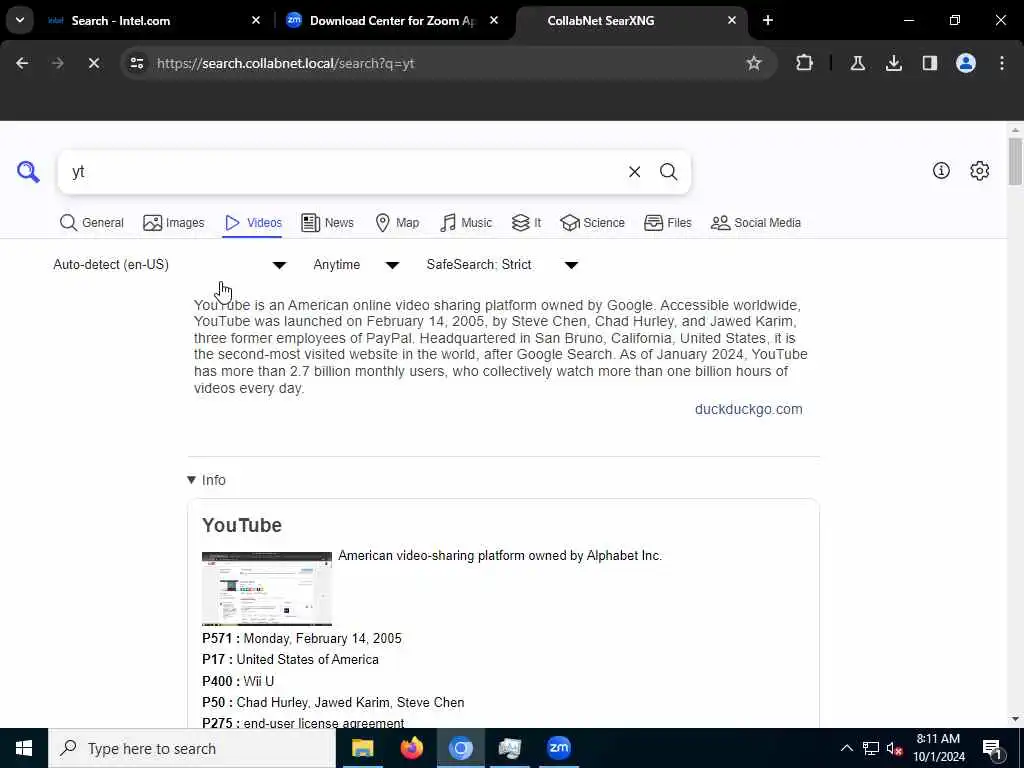Open the muted volume tray icon
This screenshot has width=1024, height=768.
coord(894,748)
